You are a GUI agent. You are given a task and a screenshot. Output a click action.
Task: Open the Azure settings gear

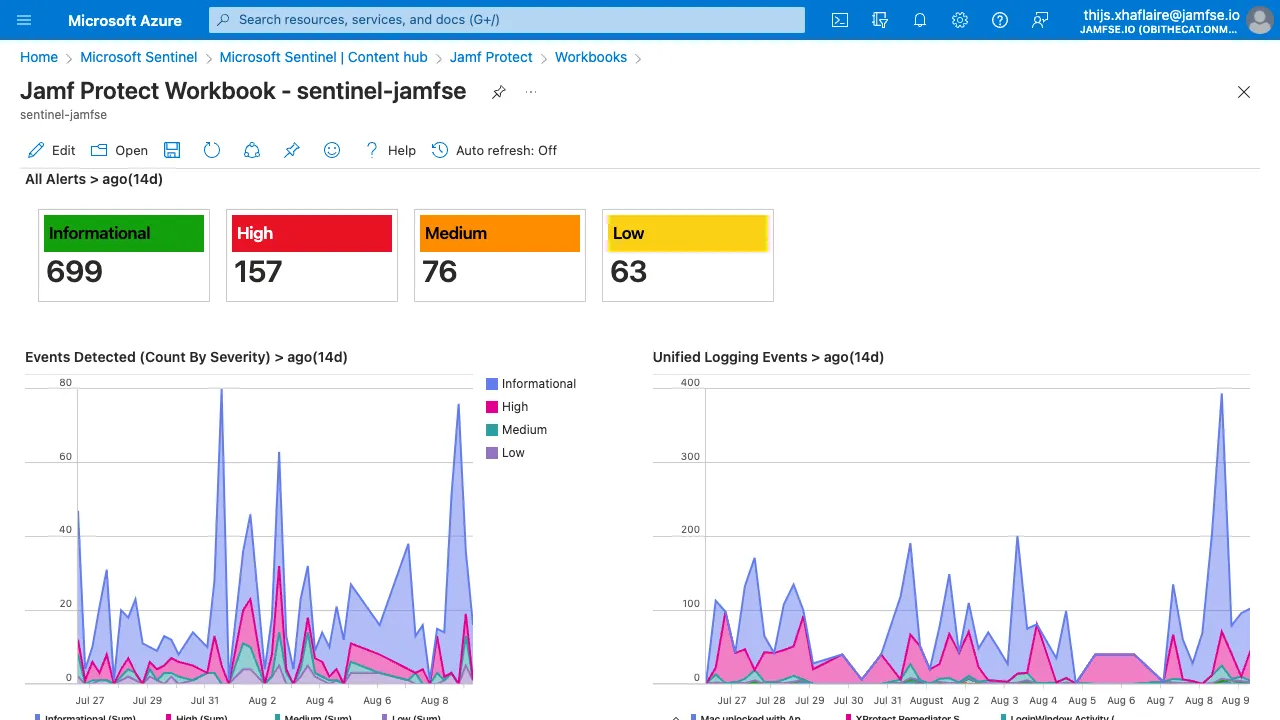pyautogui.click(x=960, y=20)
